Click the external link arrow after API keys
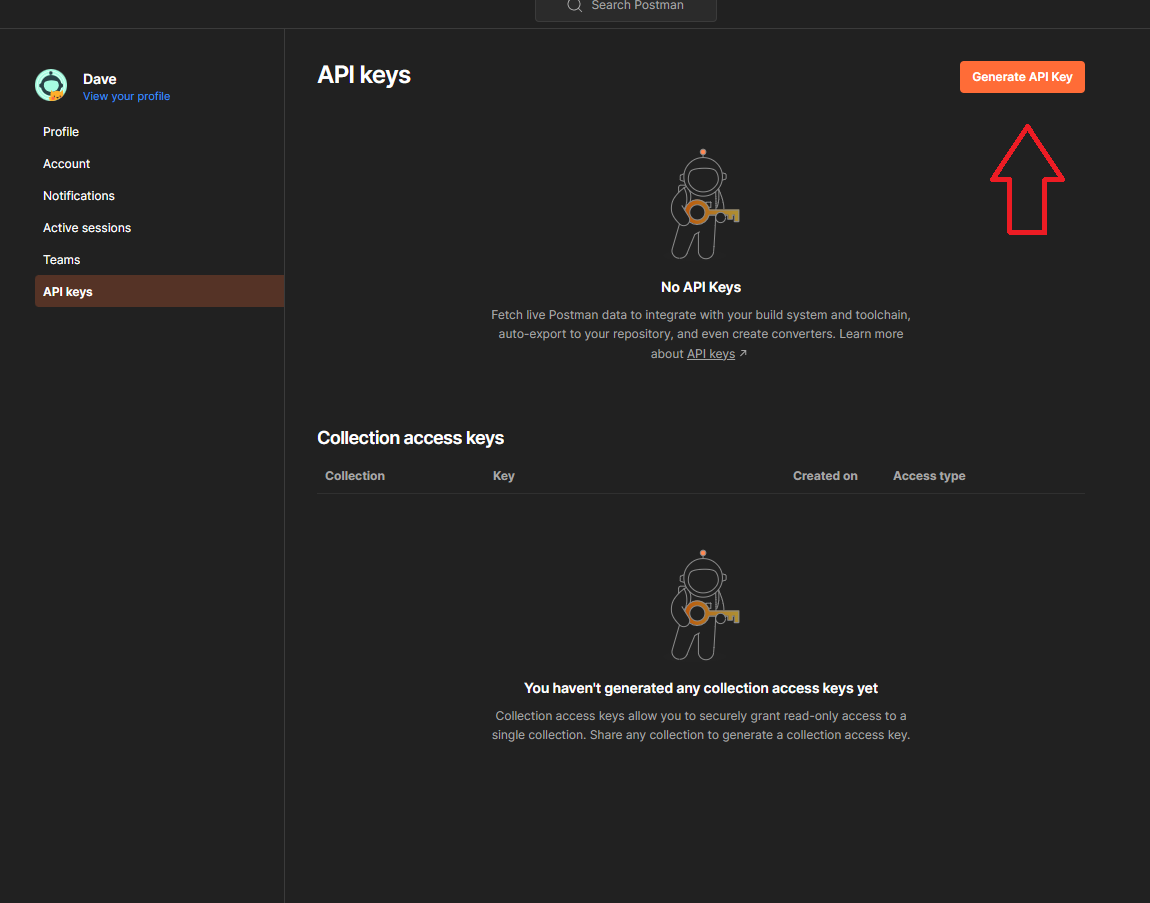This screenshot has height=903, width=1150. click(743, 353)
